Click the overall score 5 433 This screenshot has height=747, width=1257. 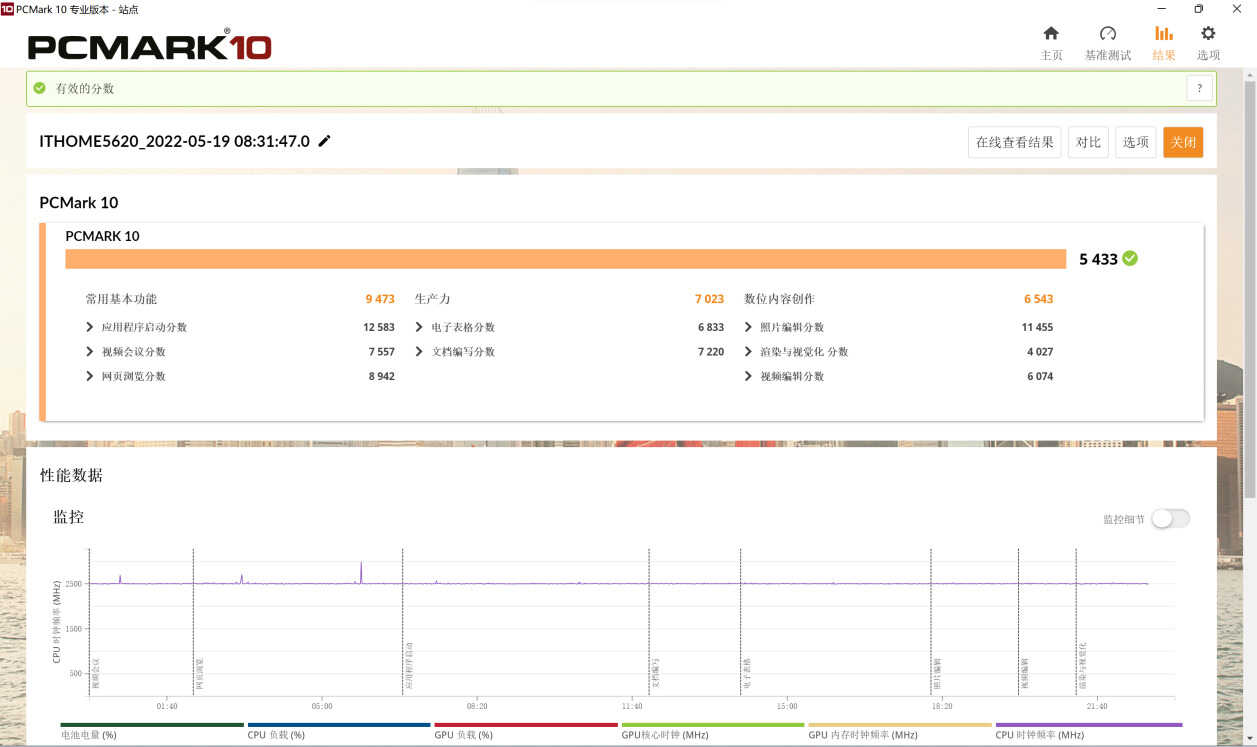click(1098, 259)
